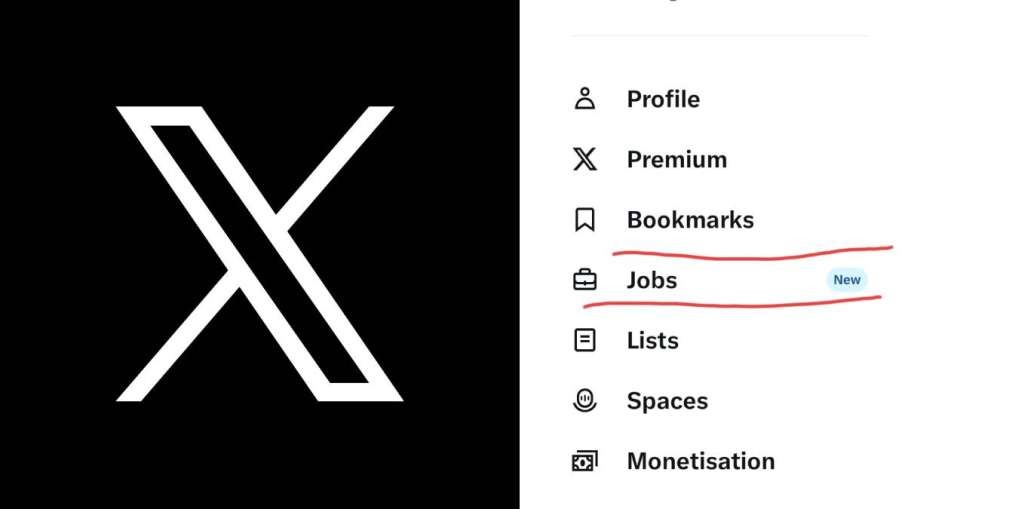Click the Spaces microphone icon
This screenshot has height=518, width=1032.
[584, 401]
